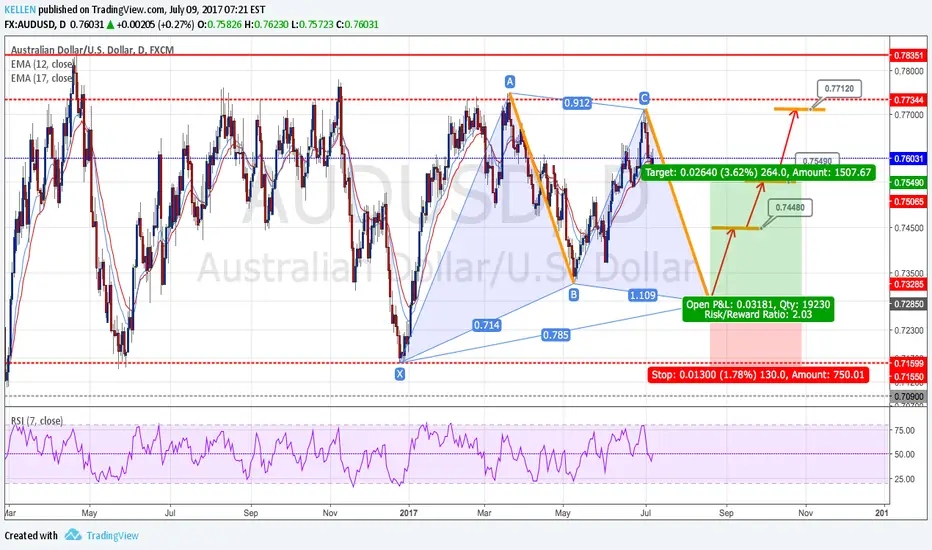The image size is (932, 550).
Task: Click the green Open P&L box
Action: coord(758,309)
